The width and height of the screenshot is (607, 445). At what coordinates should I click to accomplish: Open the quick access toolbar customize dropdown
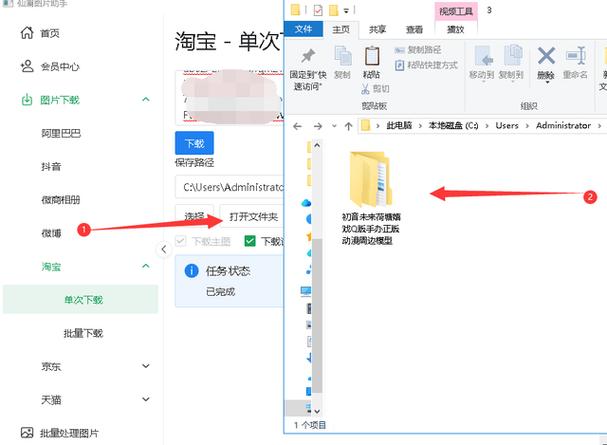pos(346,10)
